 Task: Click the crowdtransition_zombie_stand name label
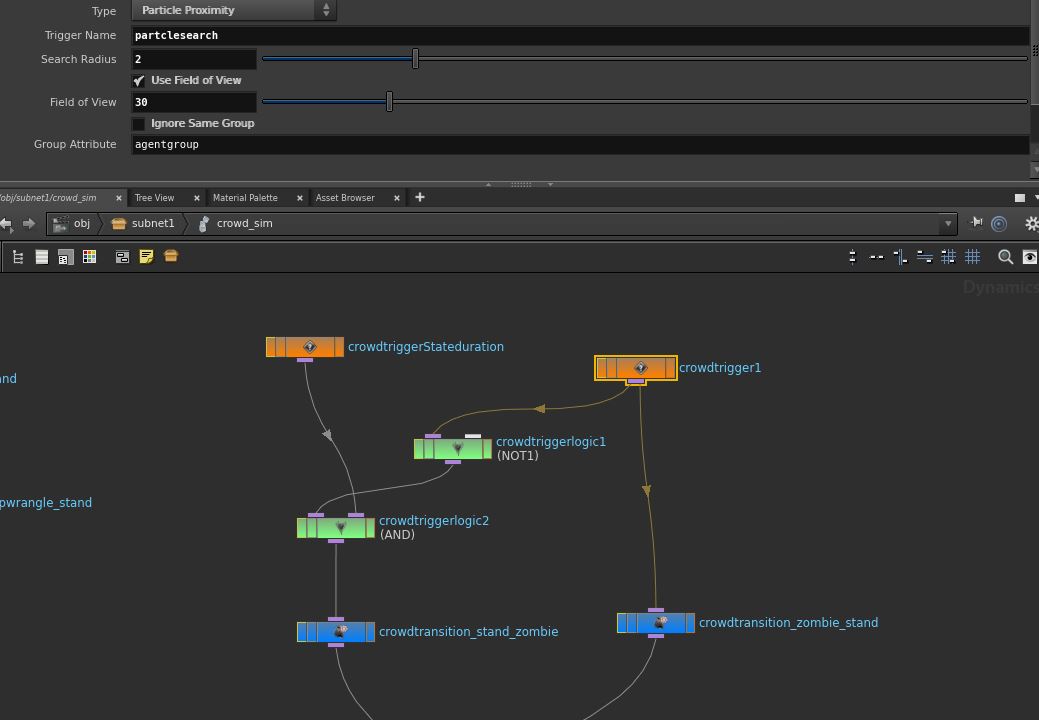pos(789,623)
